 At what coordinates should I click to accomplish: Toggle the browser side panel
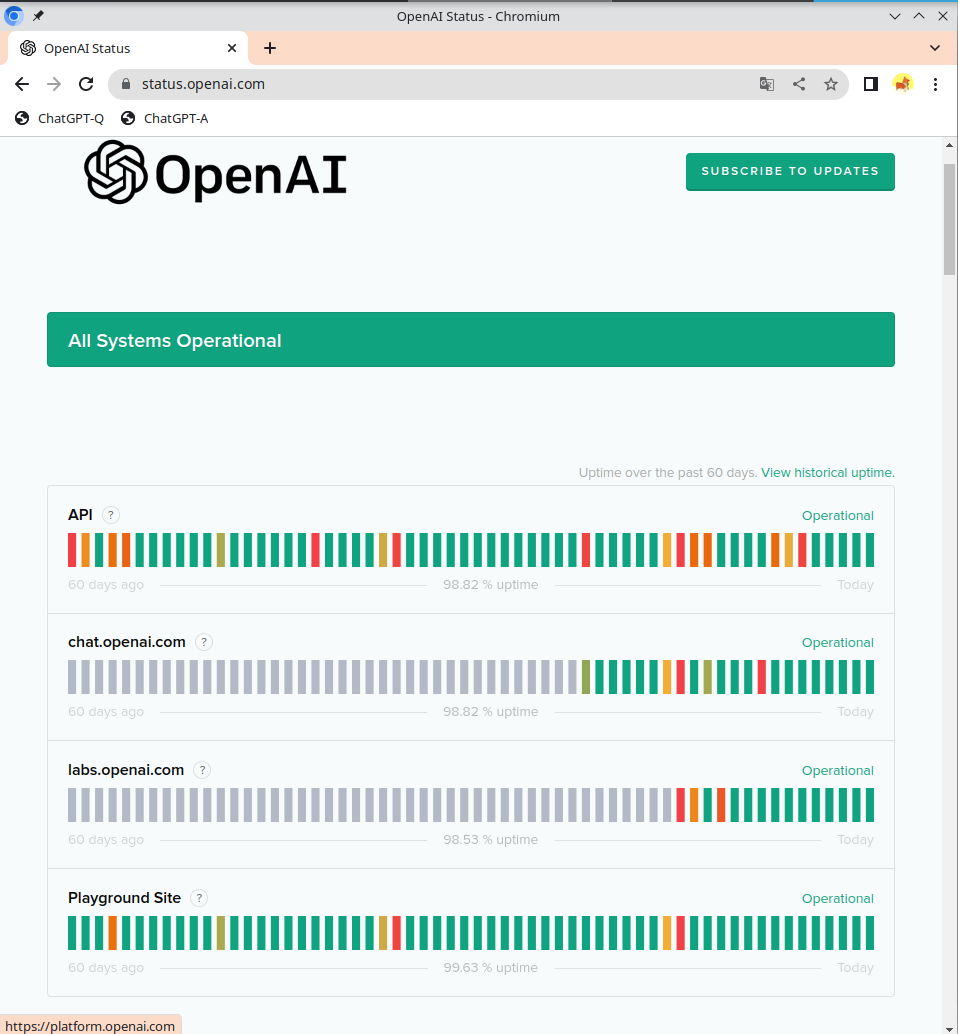point(870,84)
